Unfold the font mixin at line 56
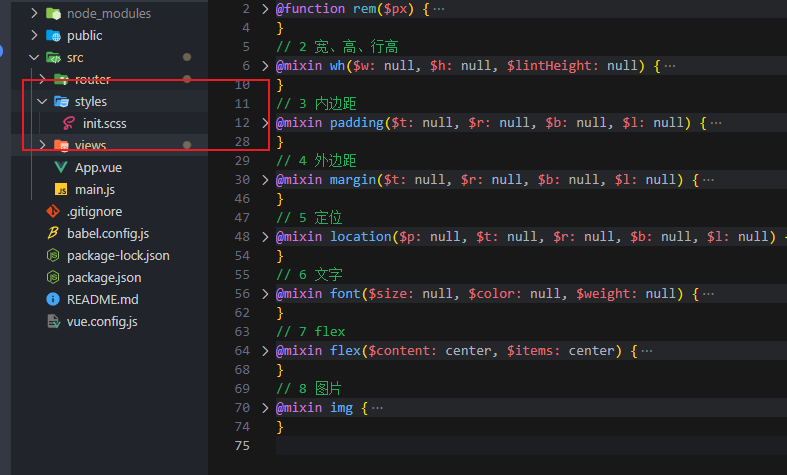Screen dimensions: 787x475 click(x=265, y=294)
